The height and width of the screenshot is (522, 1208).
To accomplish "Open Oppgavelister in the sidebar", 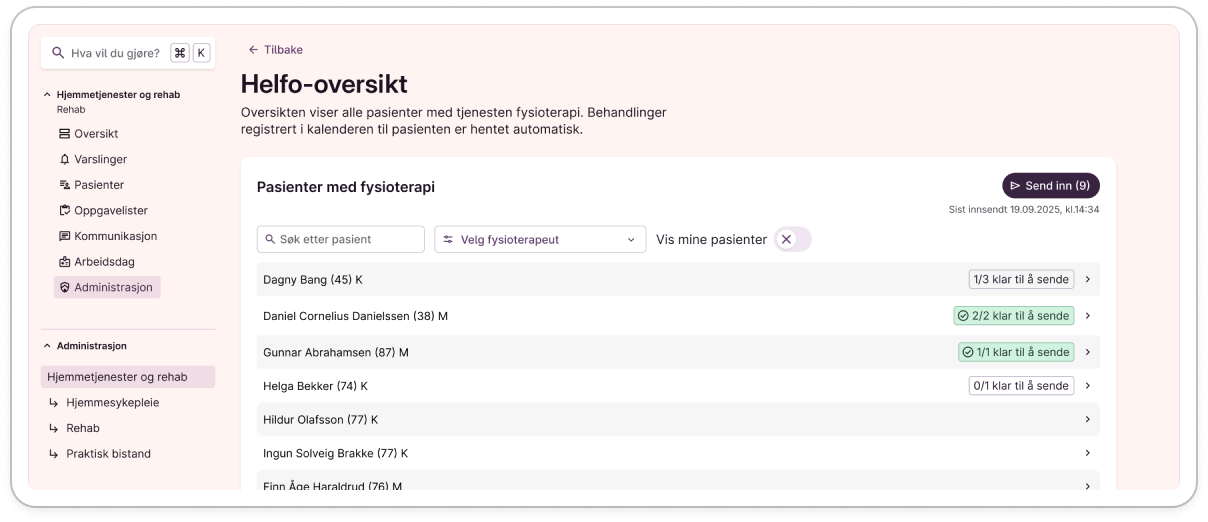I will pos(110,211).
